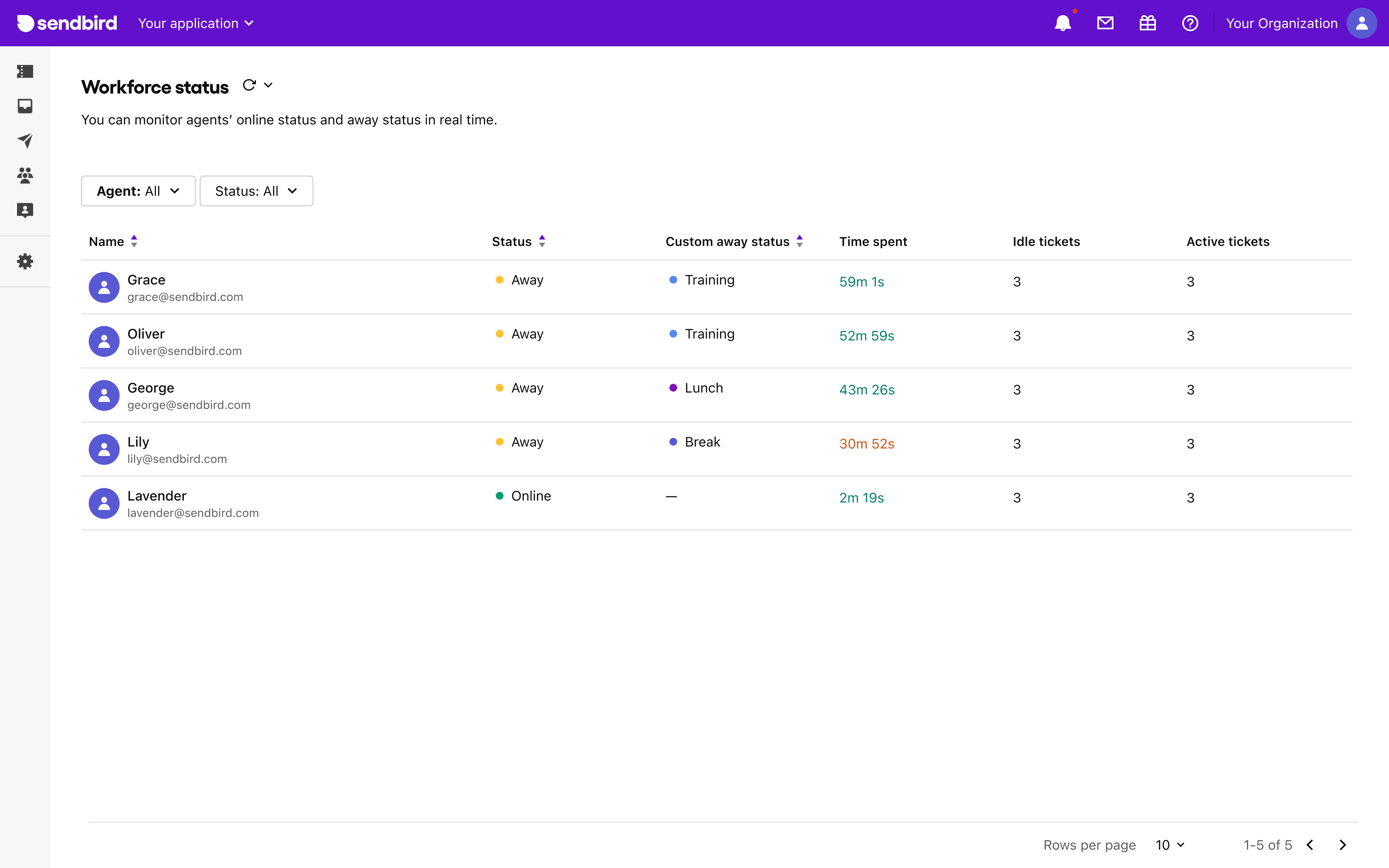This screenshot has width=1389, height=868.
Task: Click the 1-5 of 5 page indicator
Action: pyautogui.click(x=1267, y=845)
